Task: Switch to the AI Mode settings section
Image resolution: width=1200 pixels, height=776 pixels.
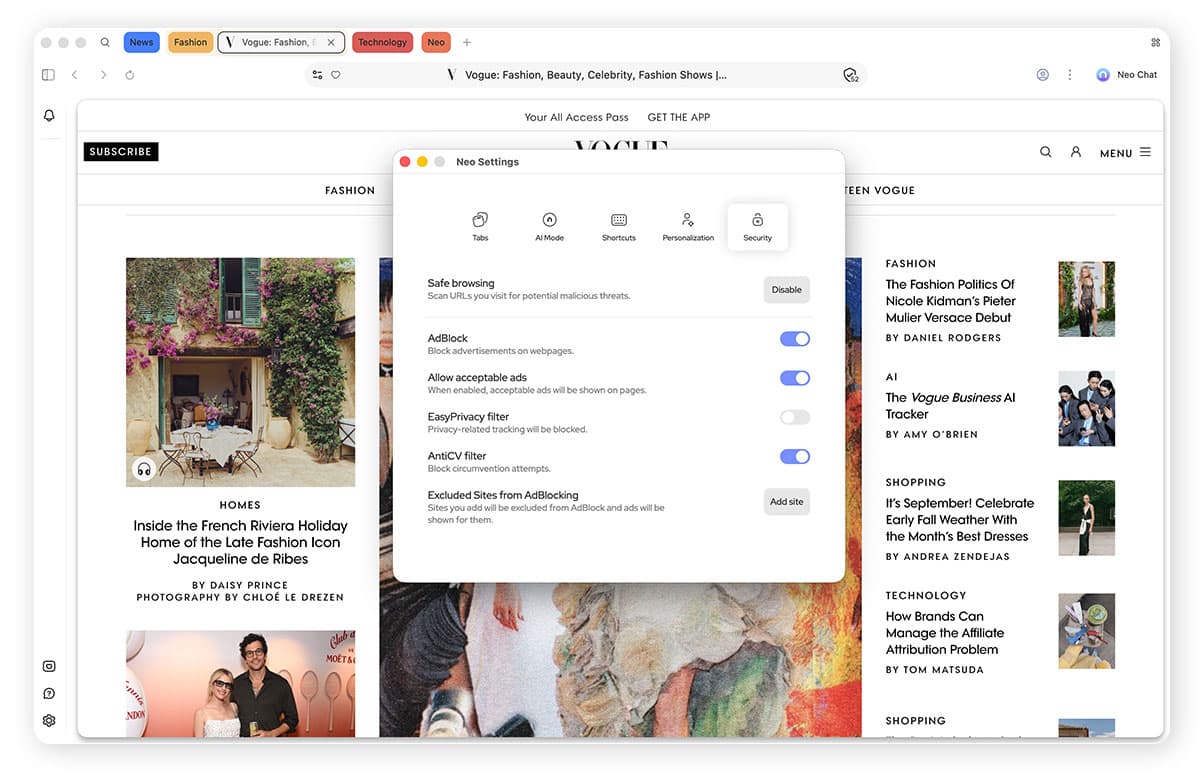Action: (549, 227)
